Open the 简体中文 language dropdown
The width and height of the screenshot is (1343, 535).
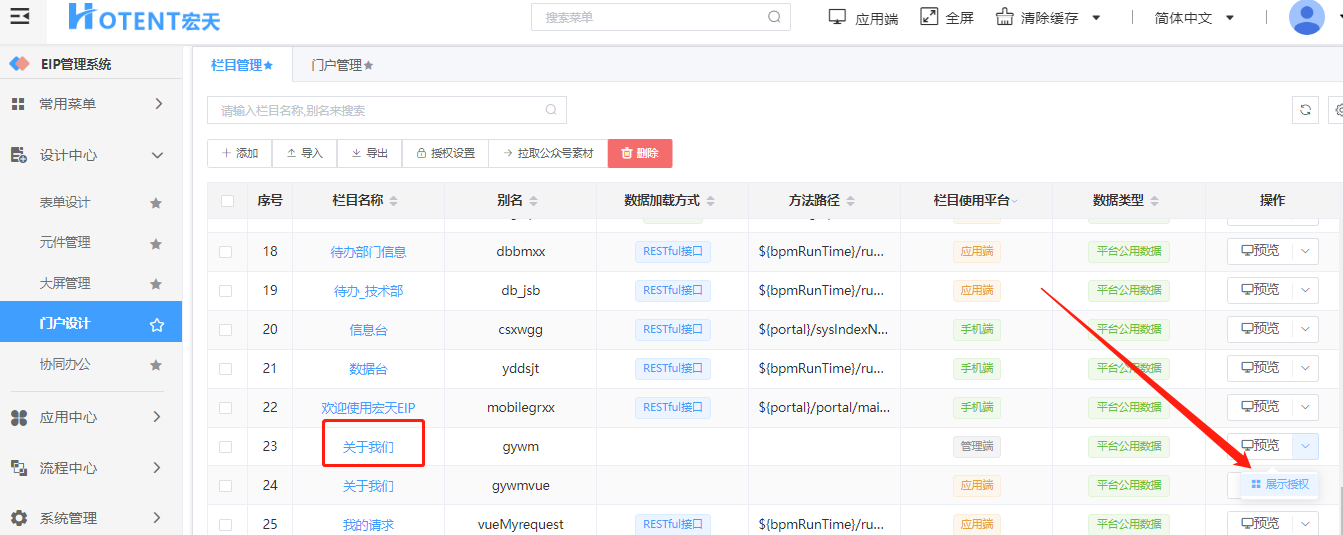tap(1194, 18)
